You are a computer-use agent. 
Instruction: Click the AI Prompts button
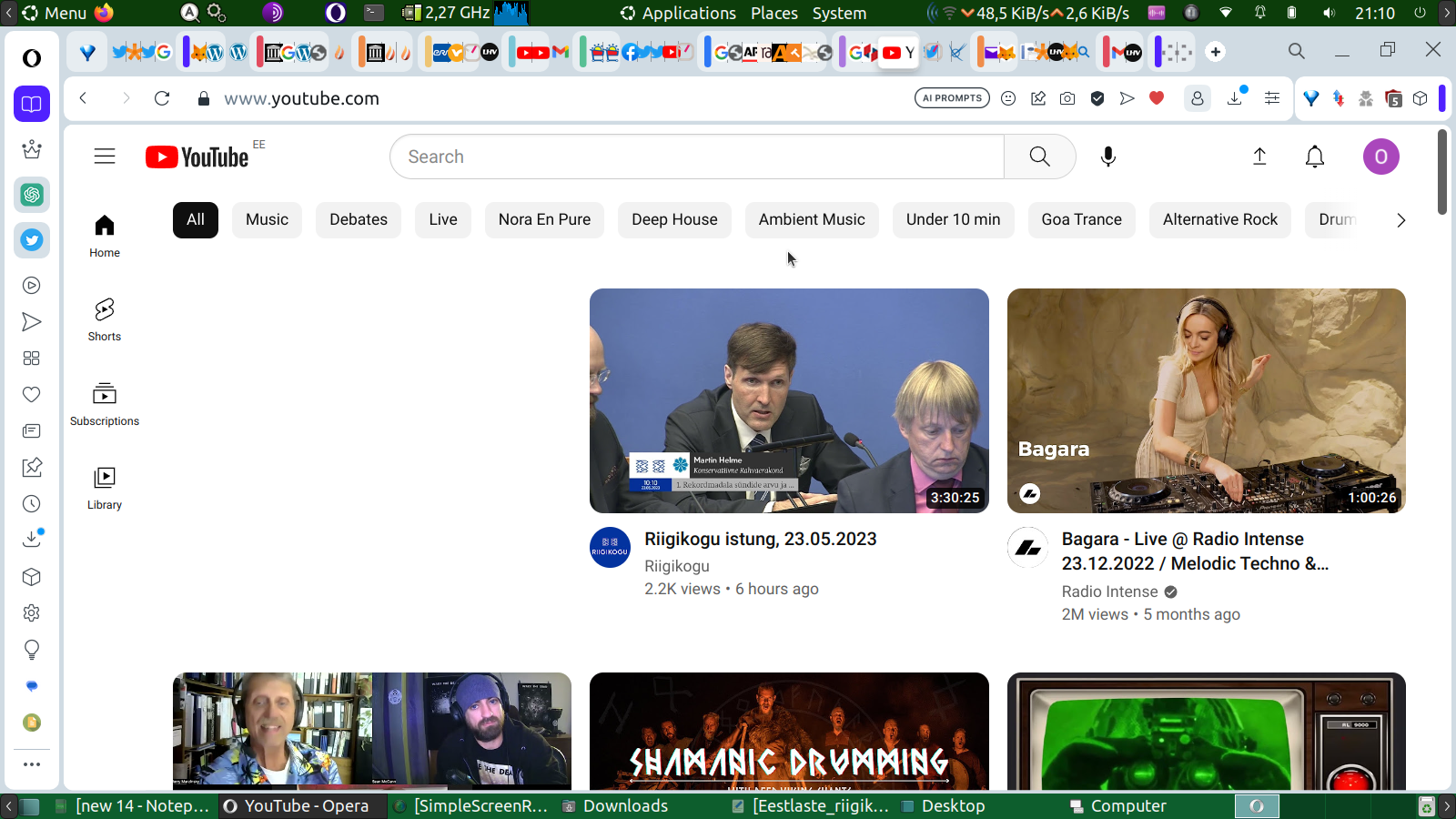[x=952, y=98]
